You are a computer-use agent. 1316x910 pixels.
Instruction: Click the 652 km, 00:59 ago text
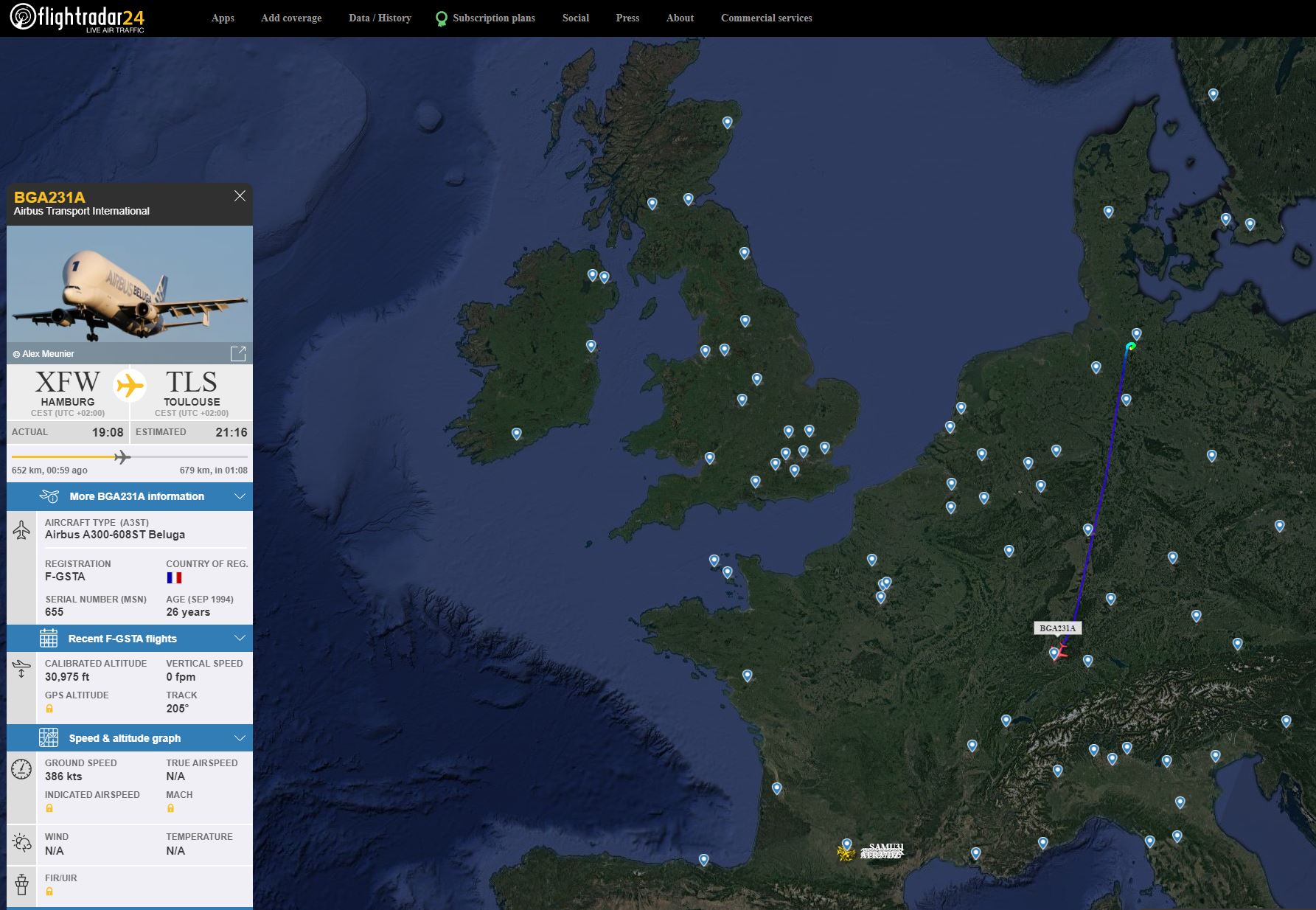tap(49, 470)
